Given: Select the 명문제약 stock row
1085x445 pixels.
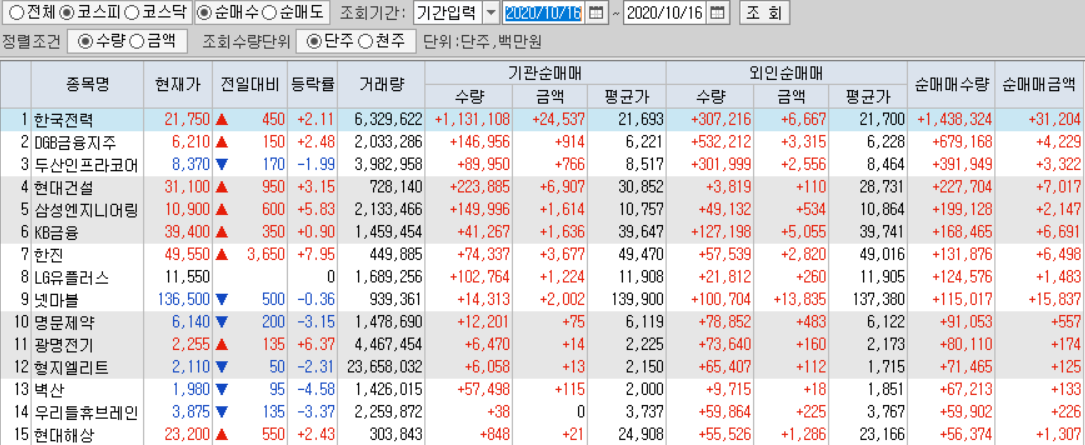Looking at the screenshot, I should [x=542, y=322].
